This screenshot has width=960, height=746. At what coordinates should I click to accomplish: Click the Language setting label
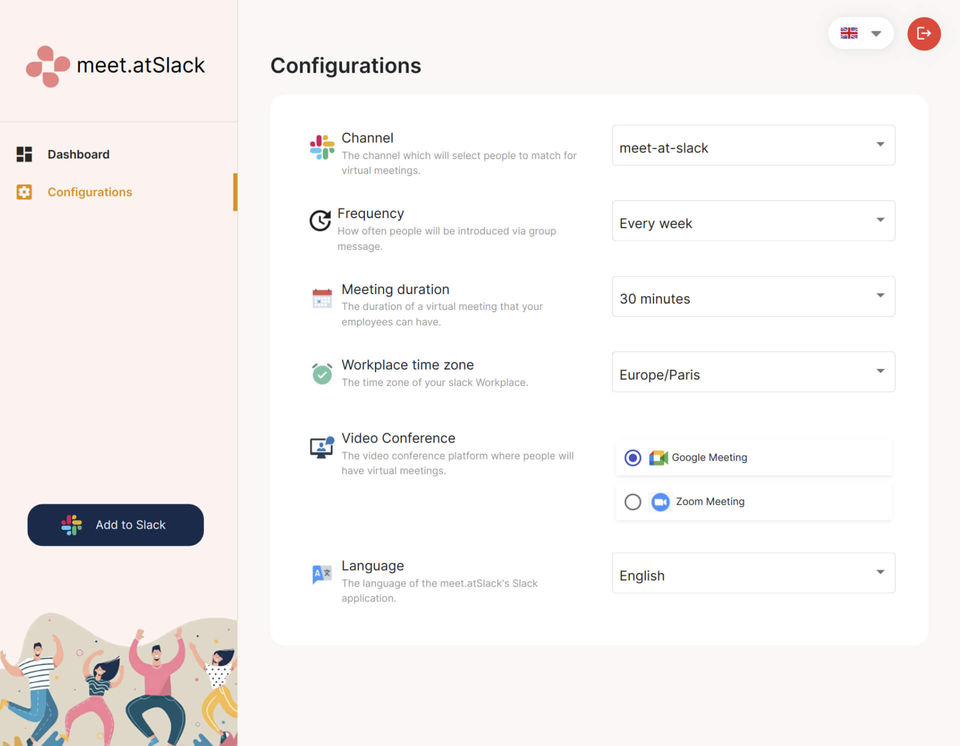pos(373,566)
